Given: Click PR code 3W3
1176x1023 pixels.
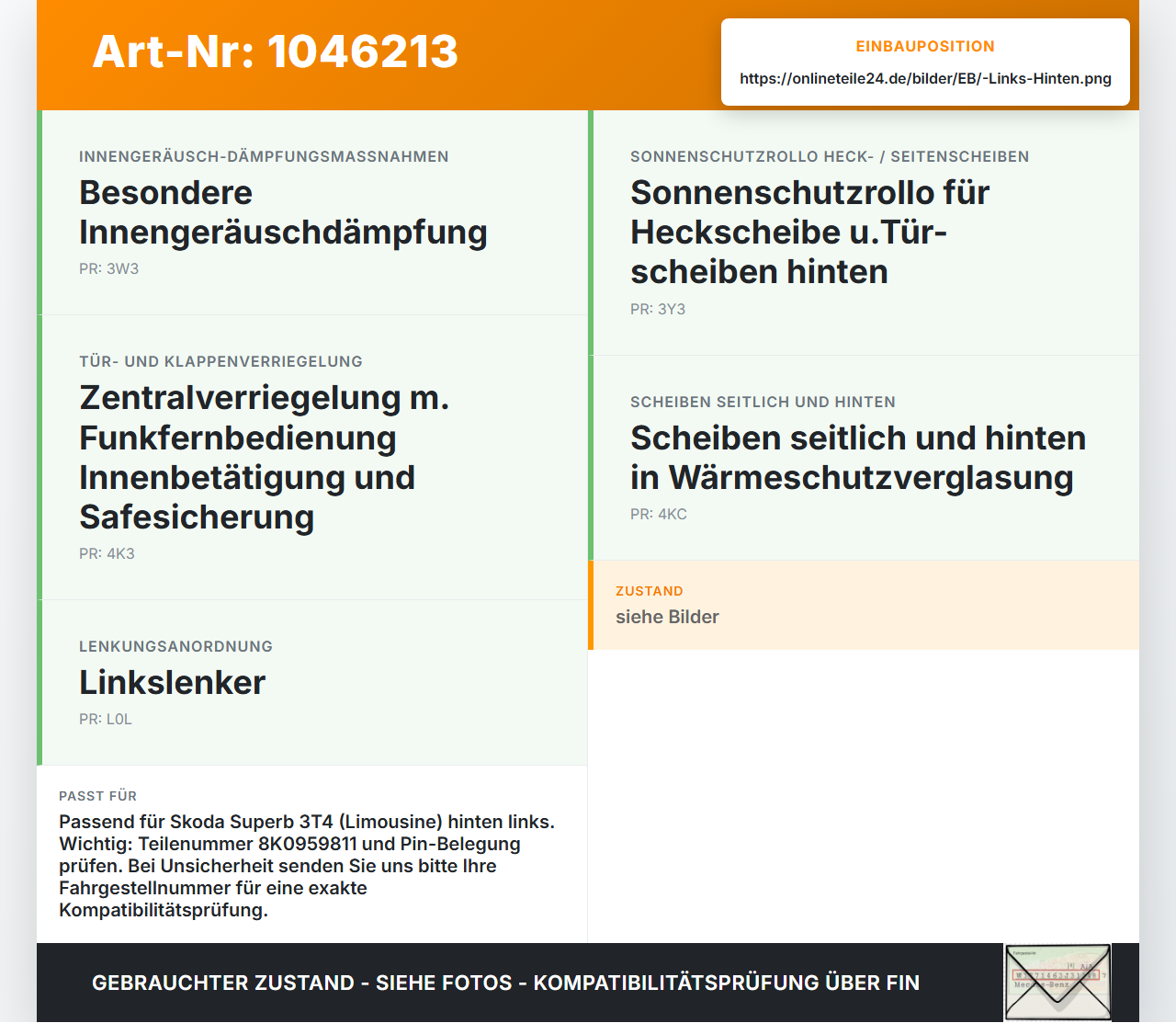Looking at the screenshot, I should point(108,268).
